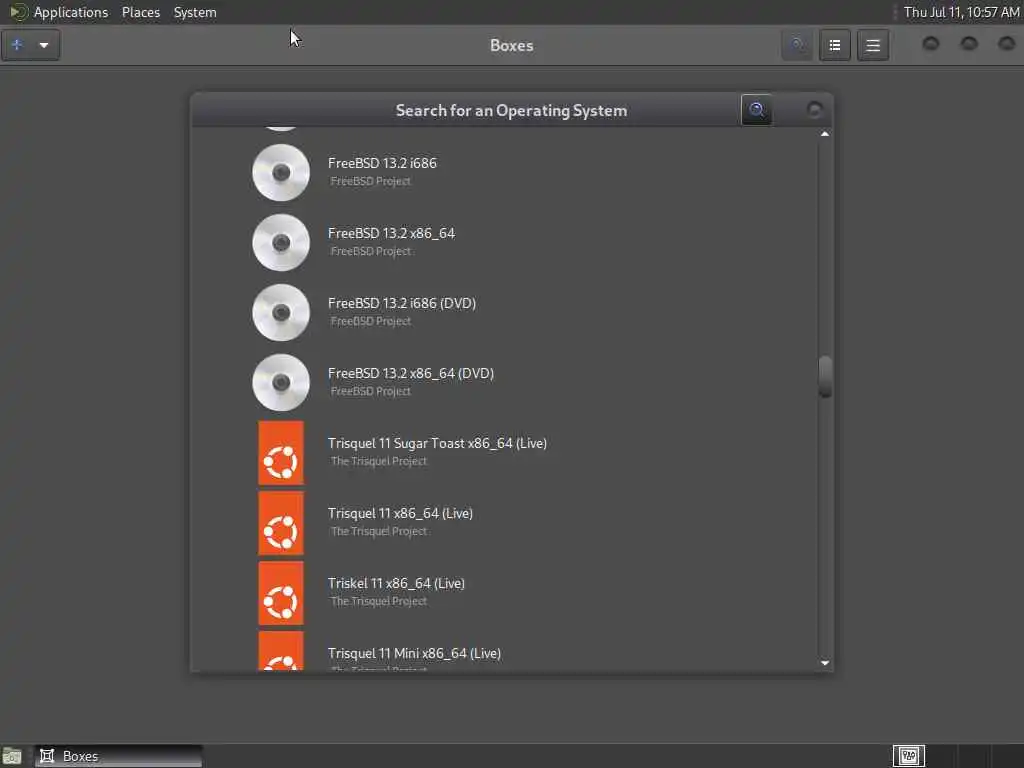
Task: Click the Trisquel 11 x86_64 (Live) logo icon
Action: click(x=281, y=522)
